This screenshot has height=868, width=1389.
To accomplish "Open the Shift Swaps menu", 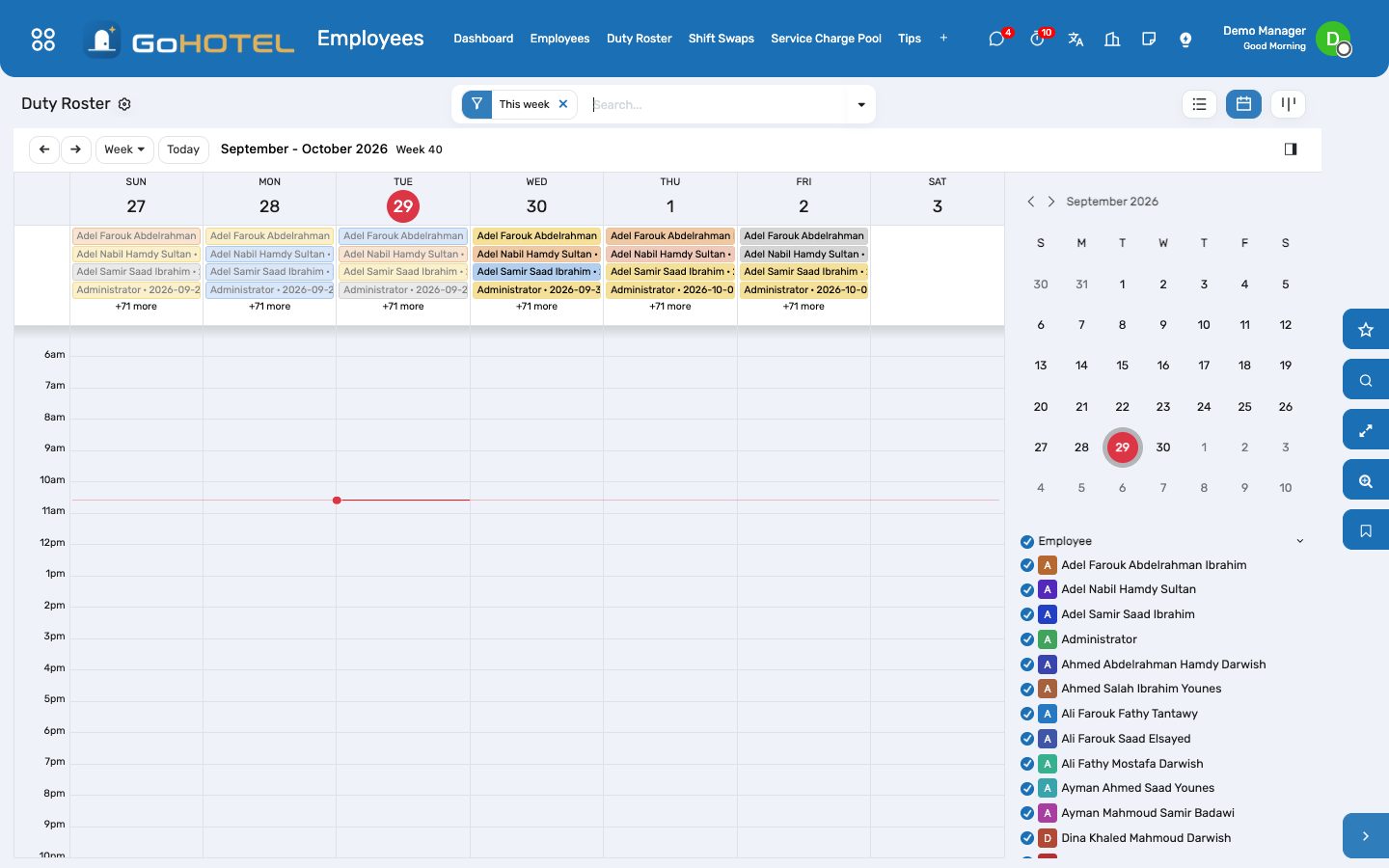I will click(x=722, y=39).
